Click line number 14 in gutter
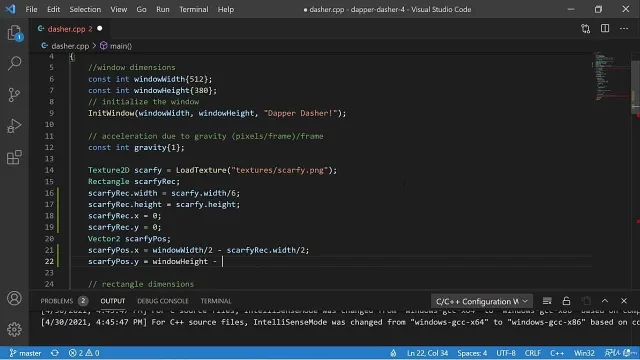Viewport: 640px width, 360px height. [x=49, y=170]
